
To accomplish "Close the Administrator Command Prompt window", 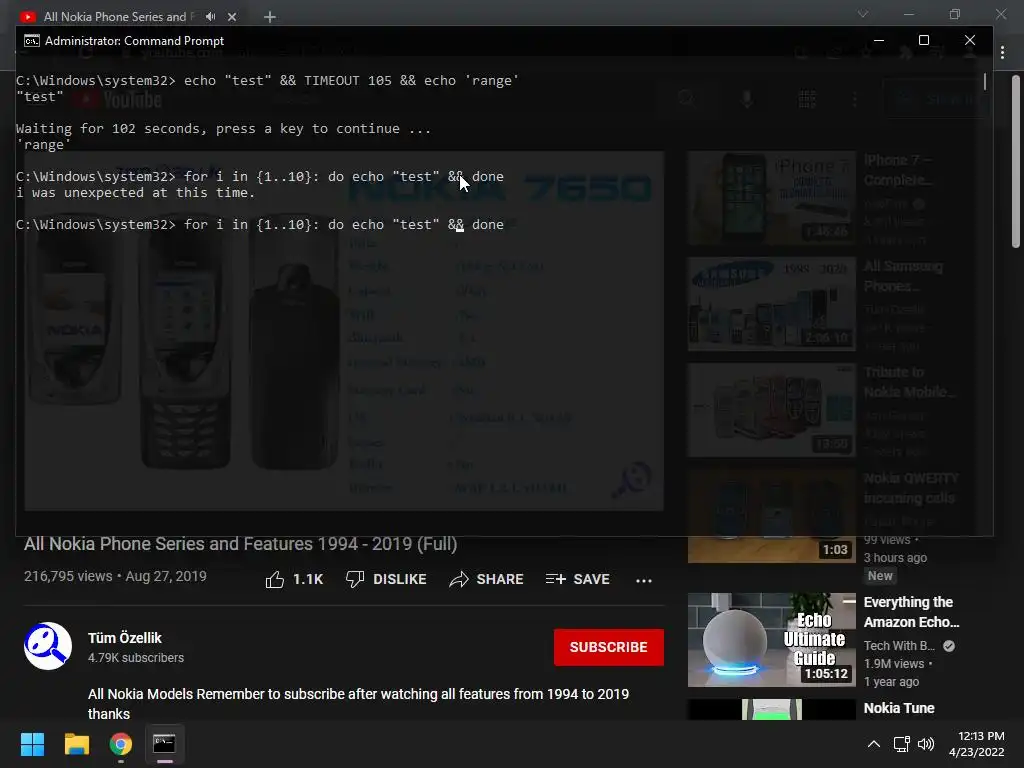I will 970,40.
